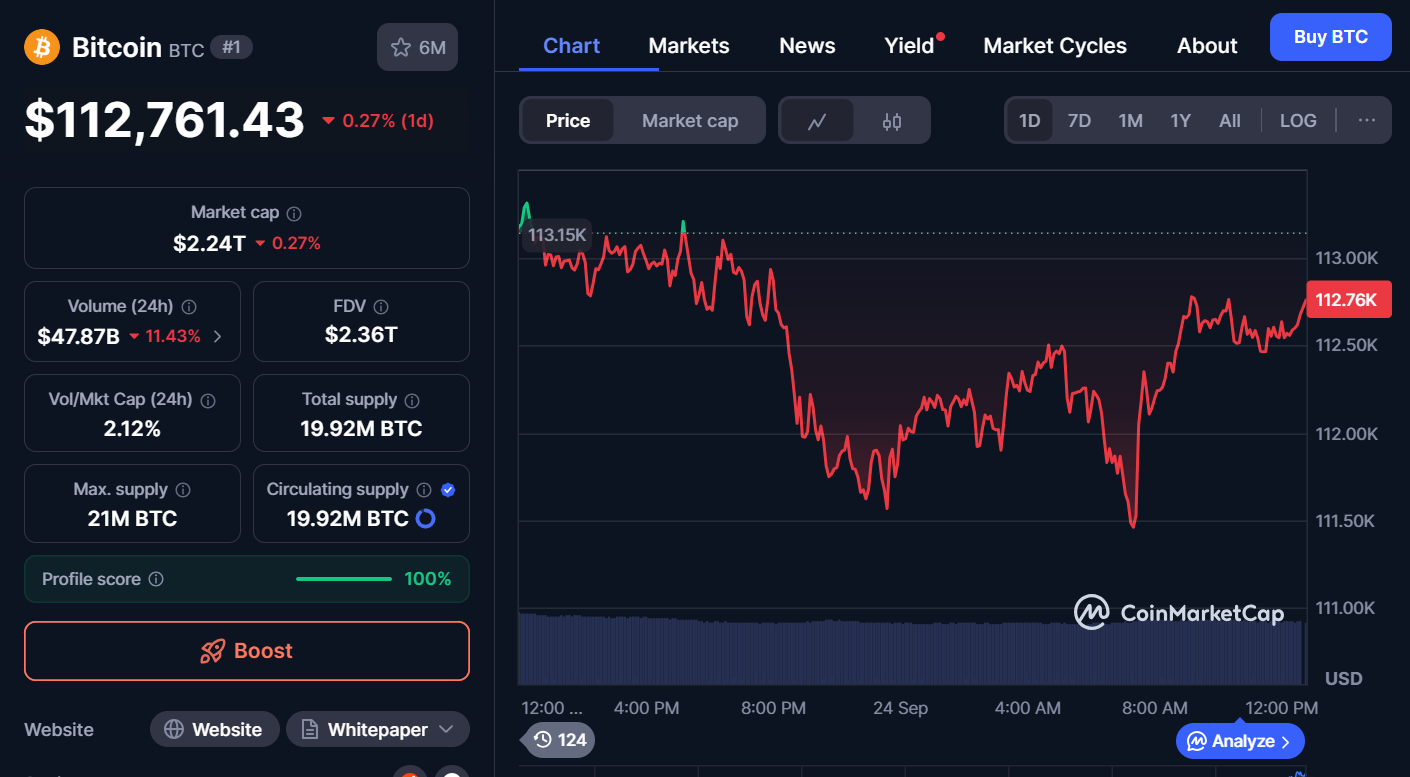Click the $112,761.43 price text

164,120
